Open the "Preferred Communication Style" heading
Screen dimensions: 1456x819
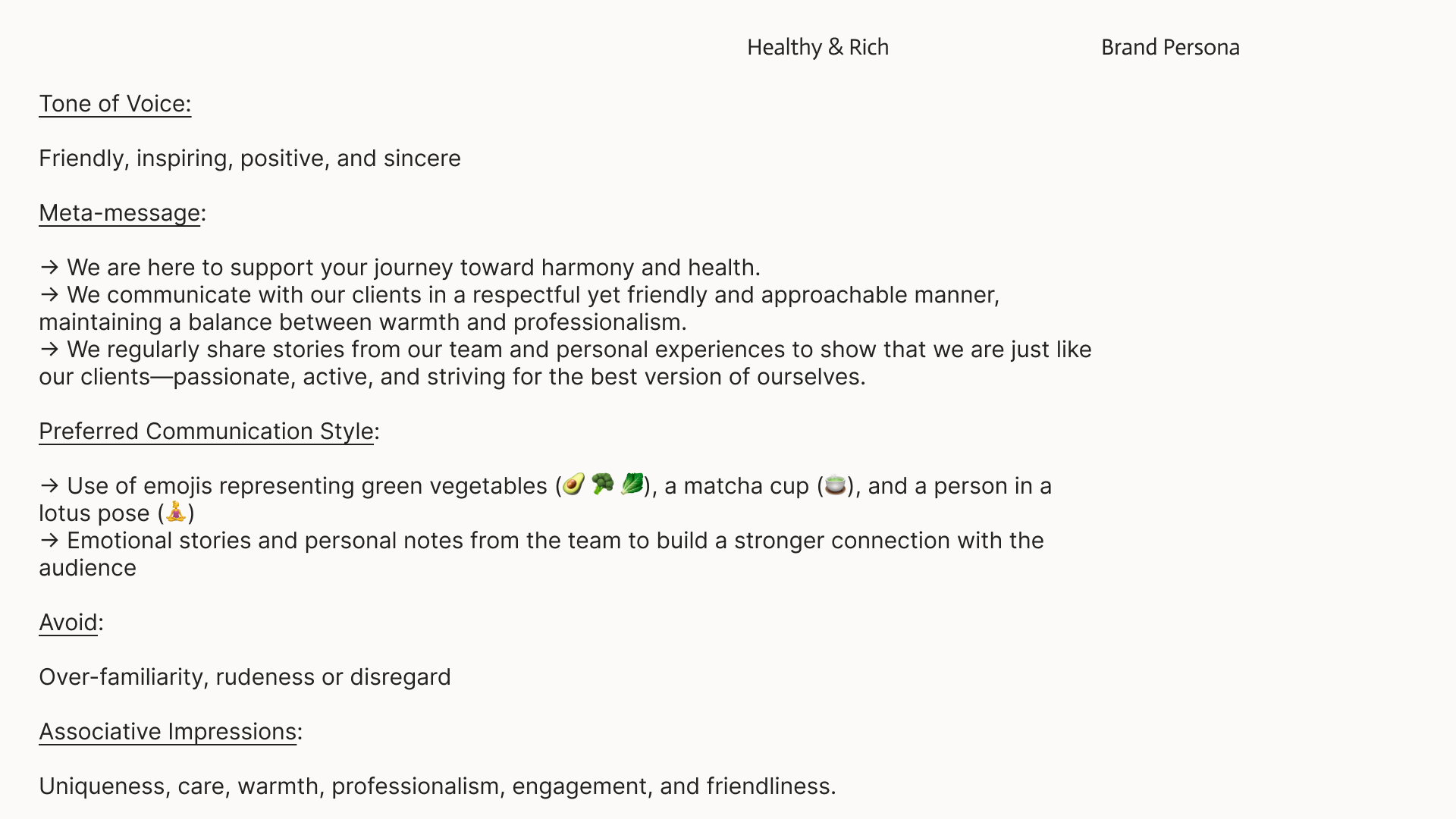[x=206, y=431]
